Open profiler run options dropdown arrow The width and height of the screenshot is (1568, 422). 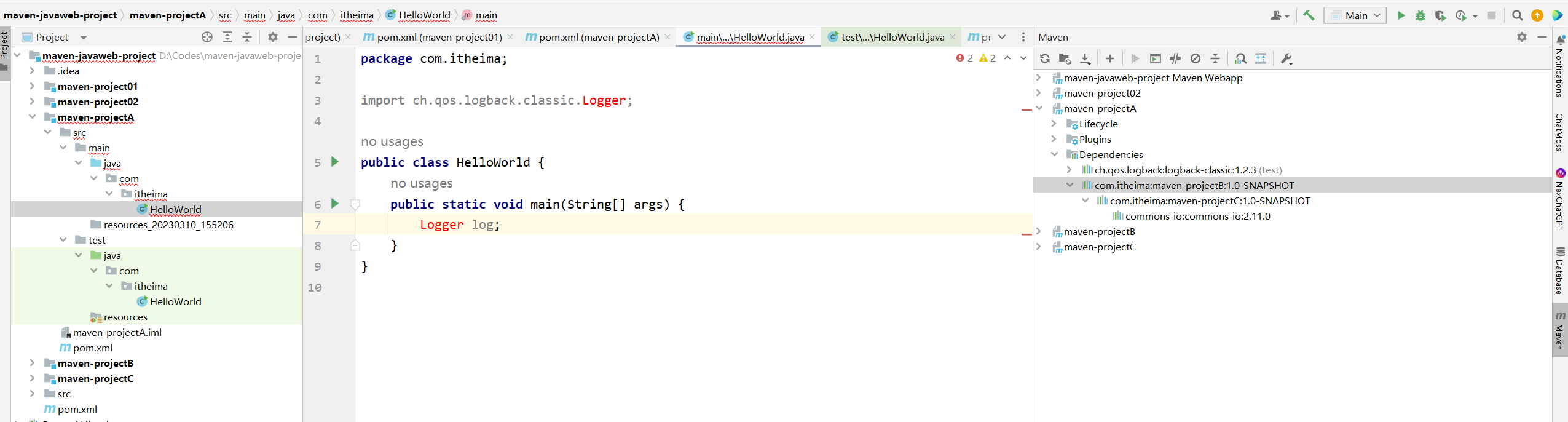point(1475,16)
